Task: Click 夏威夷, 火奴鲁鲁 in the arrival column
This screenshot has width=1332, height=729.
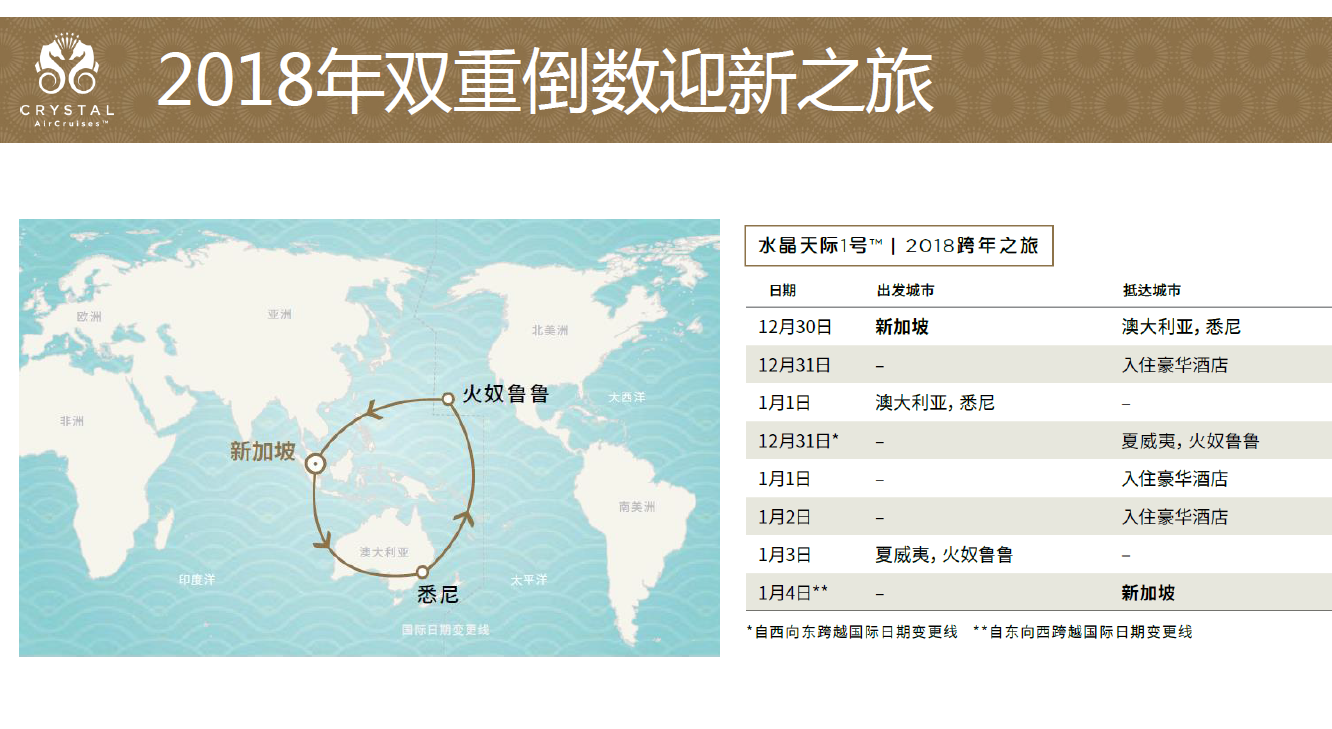Action: 1190,441
